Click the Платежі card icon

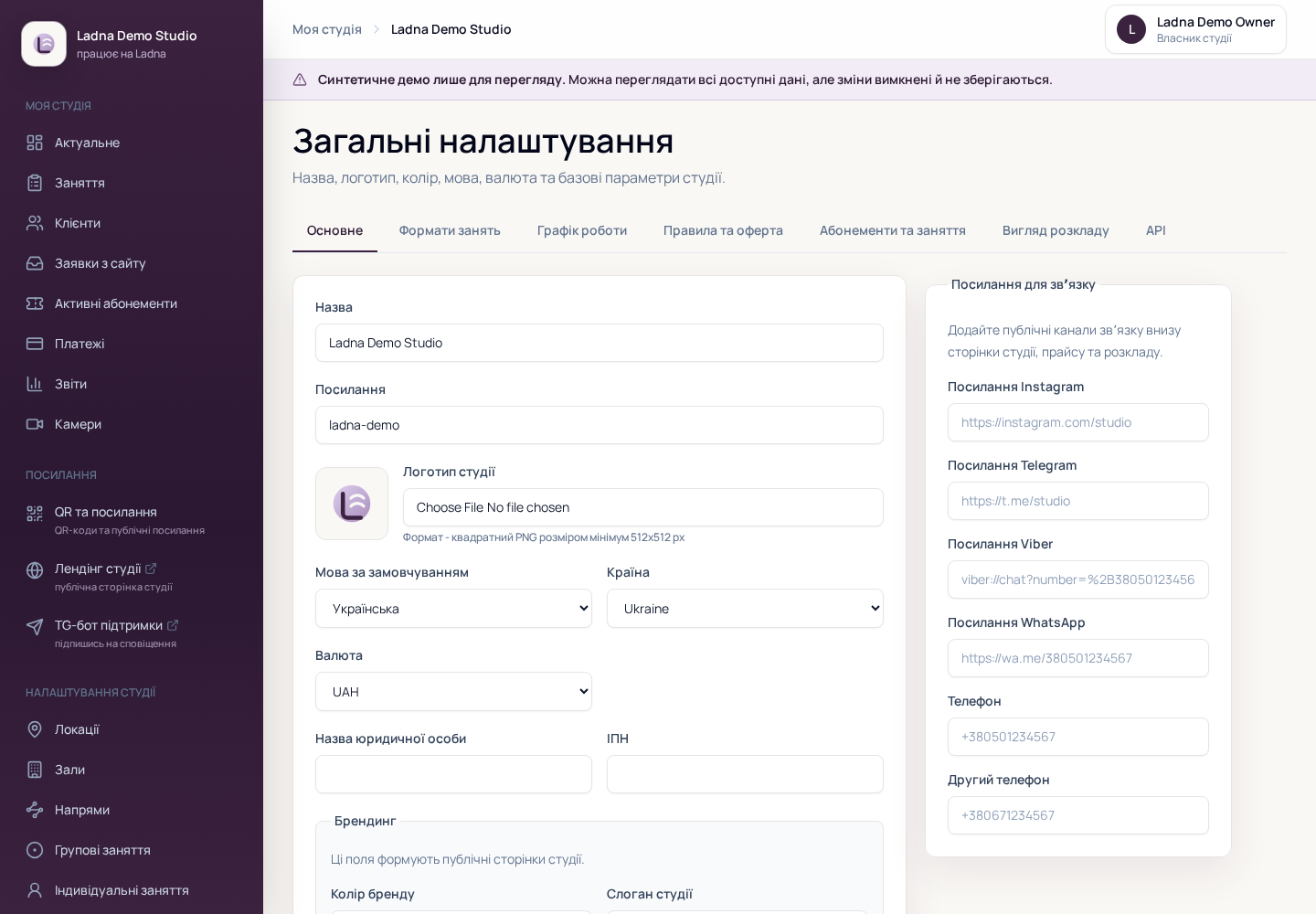coord(35,344)
